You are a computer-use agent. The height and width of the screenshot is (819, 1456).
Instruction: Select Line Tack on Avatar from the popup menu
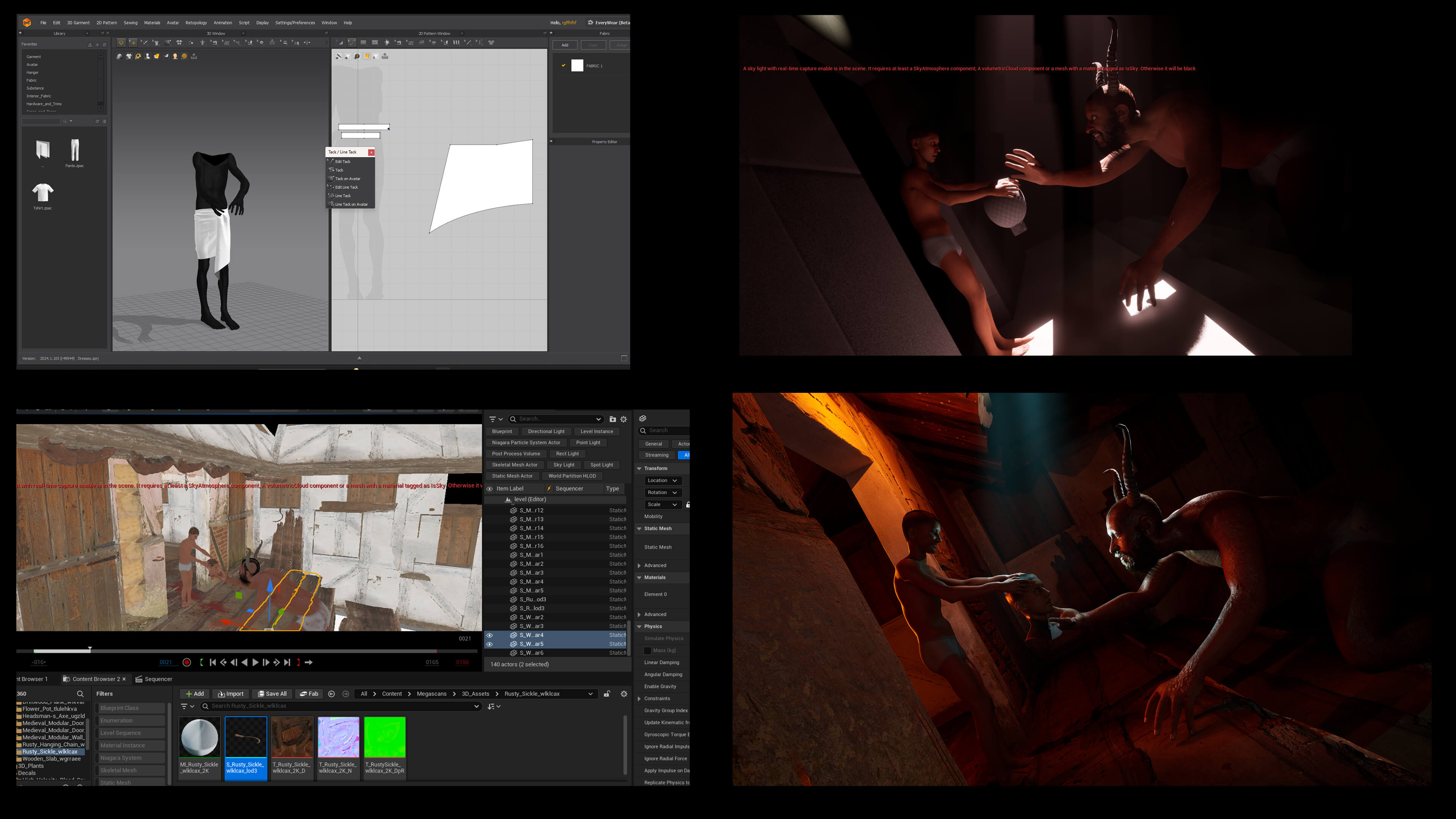pyautogui.click(x=350, y=204)
